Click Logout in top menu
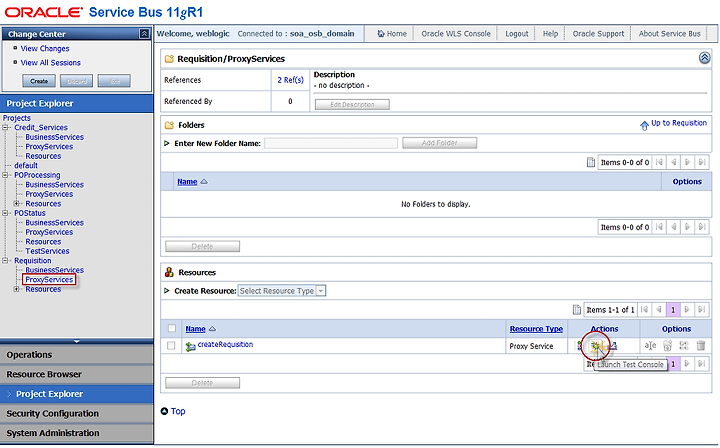720x448 pixels. point(517,34)
